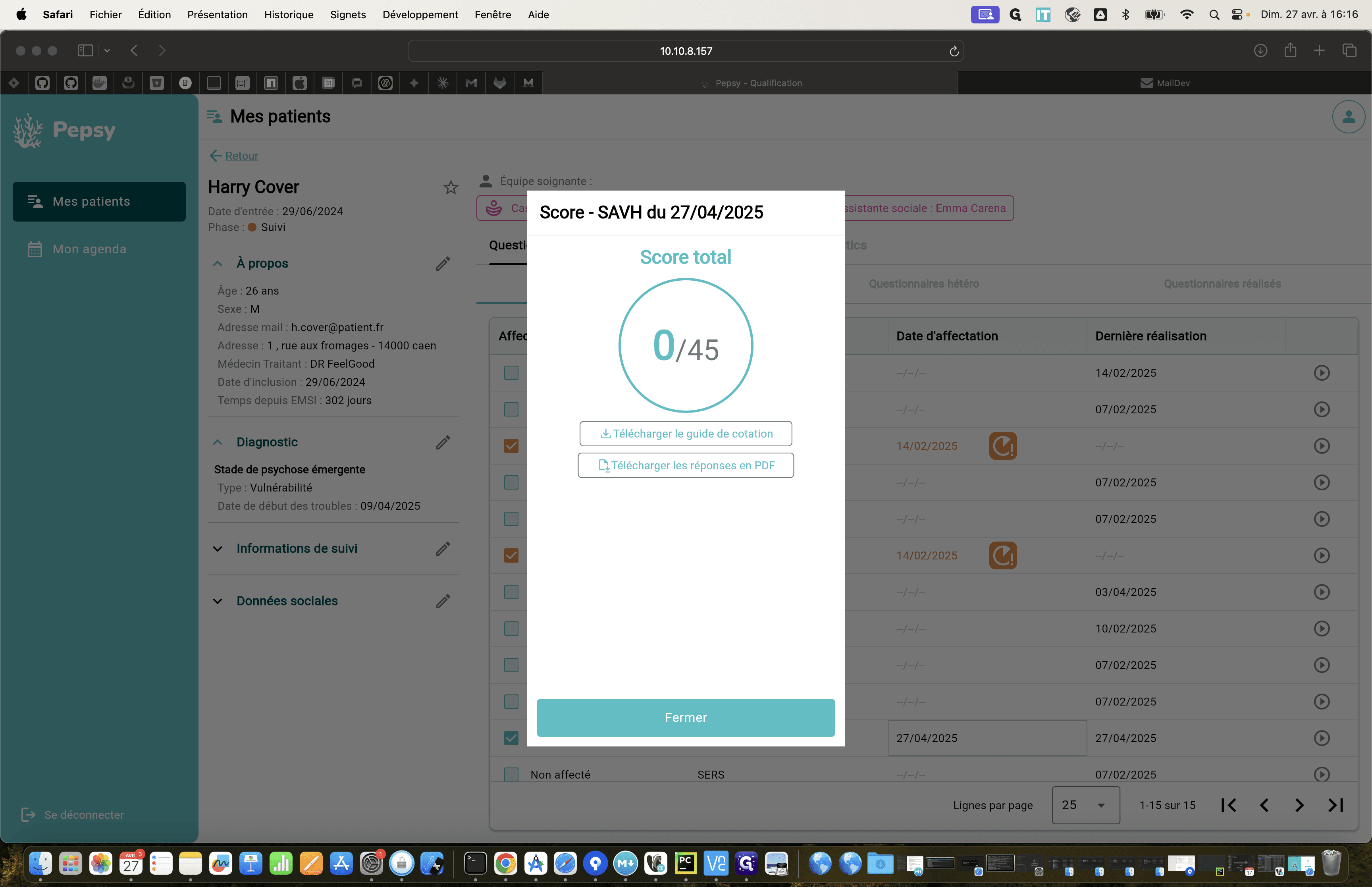Image resolution: width=1372 pixels, height=887 pixels.
Task: Mark Harry Cover as favorite star
Action: coord(450,187)
